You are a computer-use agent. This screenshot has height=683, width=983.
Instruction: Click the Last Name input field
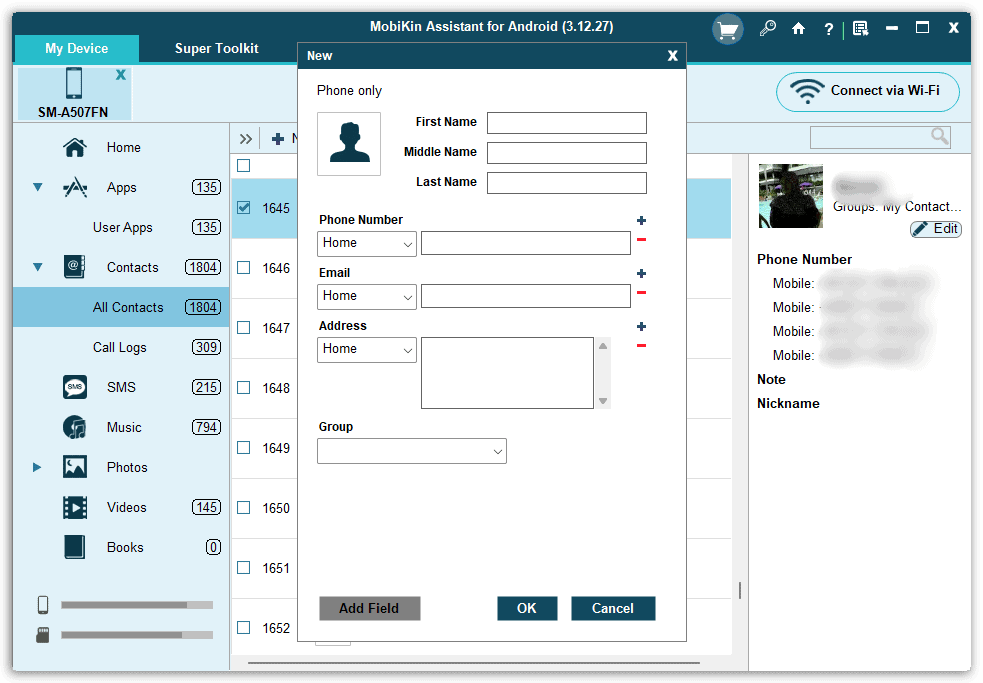(567, 183)
